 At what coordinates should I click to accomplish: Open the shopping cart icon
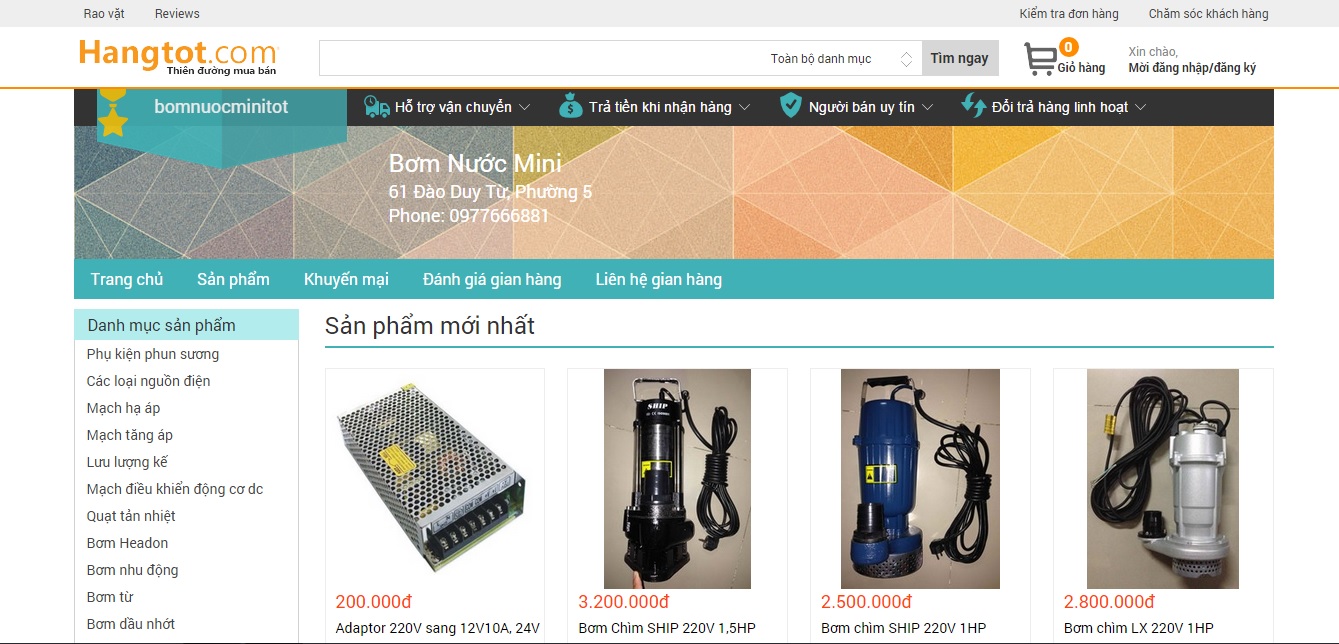tap(1039, 59)
